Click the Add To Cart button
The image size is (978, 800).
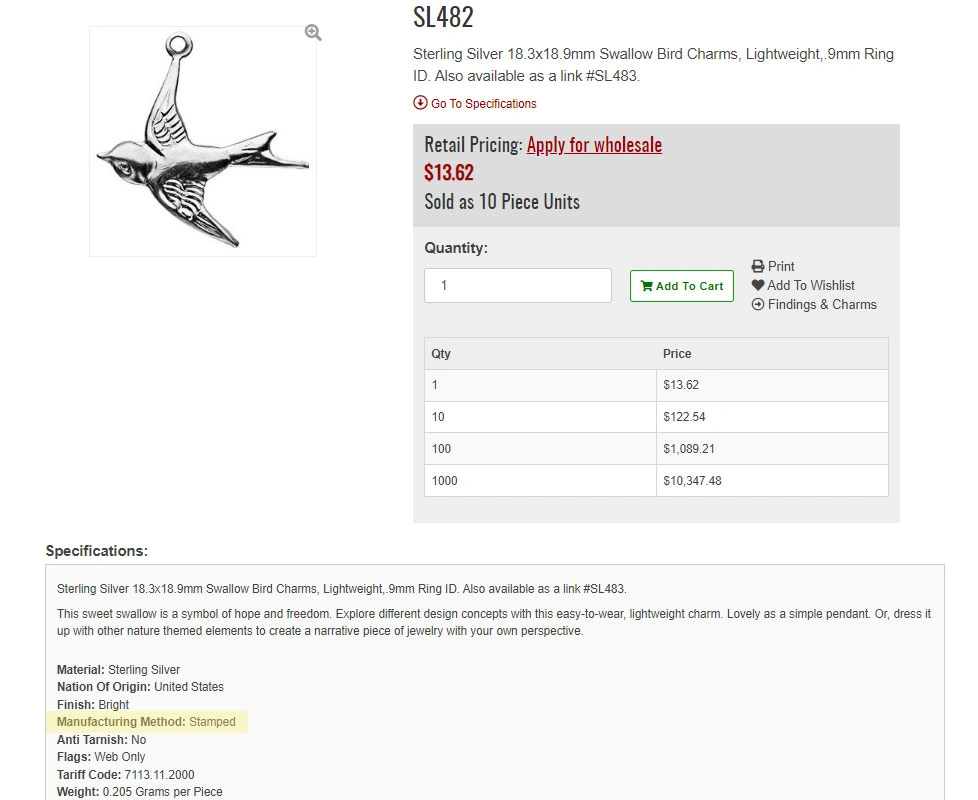[682, 286]
